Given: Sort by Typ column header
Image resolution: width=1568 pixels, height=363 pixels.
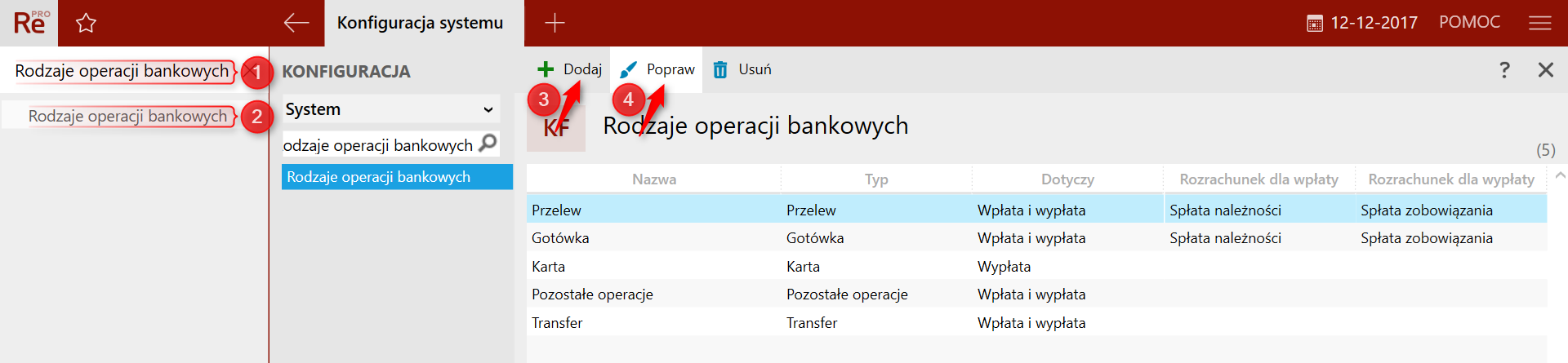Looking at the screenshot, I should point(876,179).
